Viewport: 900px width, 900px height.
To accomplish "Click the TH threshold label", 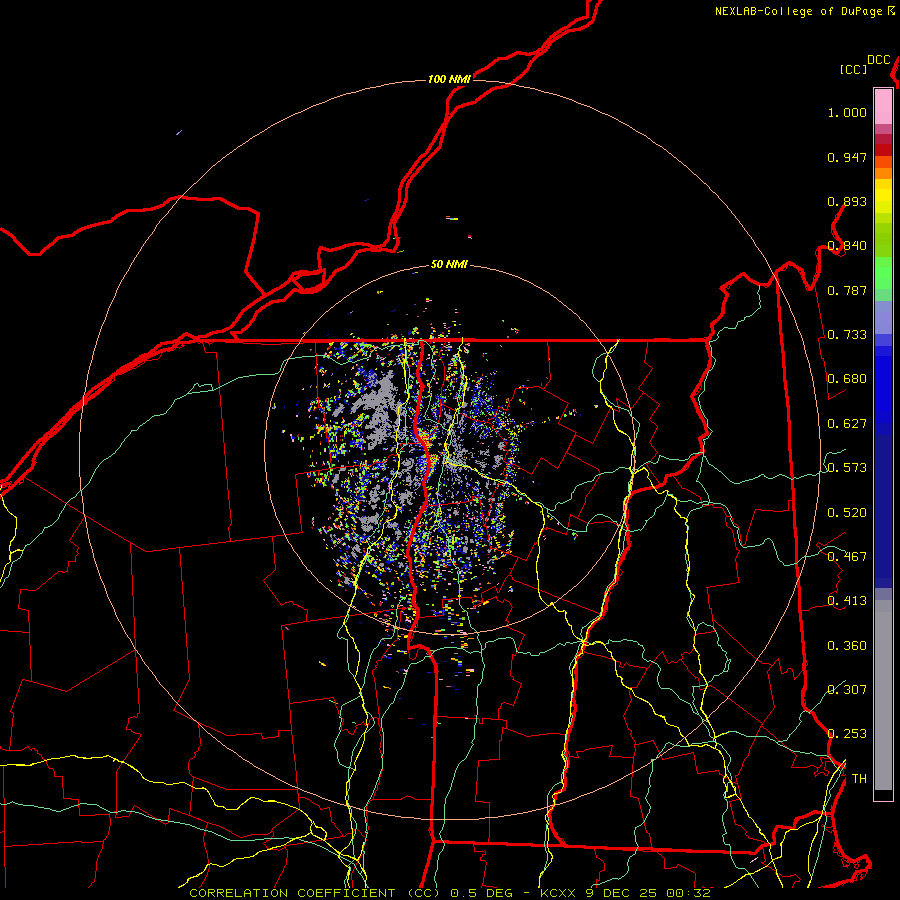I will pyautogui.click(x=859, y=779).
